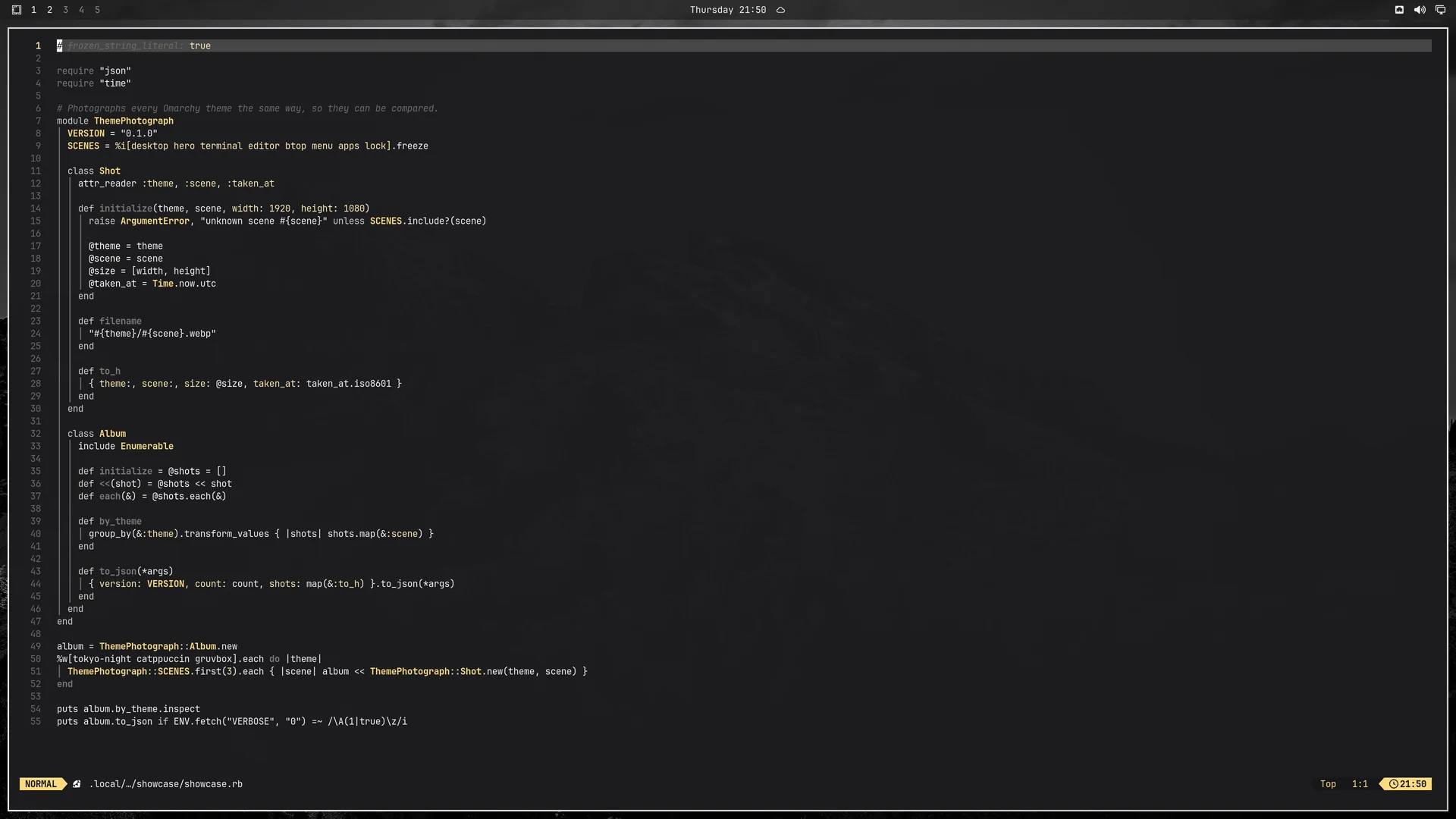Image resolution: width=1456 pixels, height=819 pixels.
Task: Open the Omarchy menu icon in top bar
Action: (17, 10)
